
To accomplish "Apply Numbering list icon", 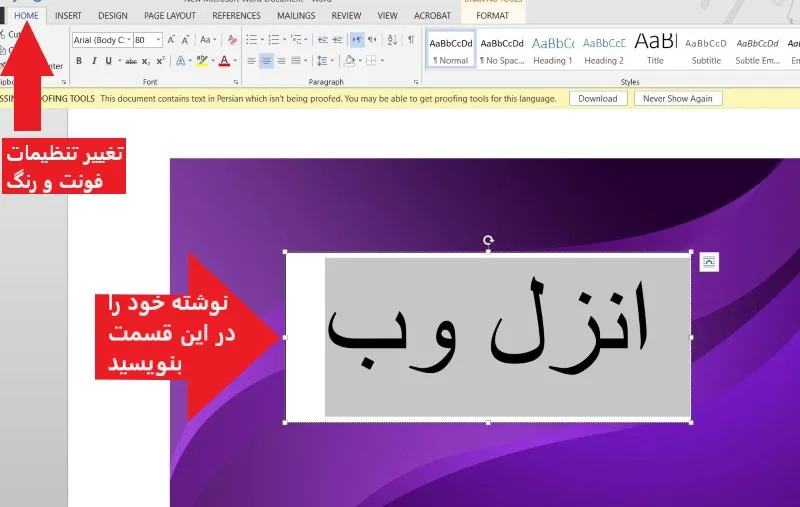I will pos(274,40).
